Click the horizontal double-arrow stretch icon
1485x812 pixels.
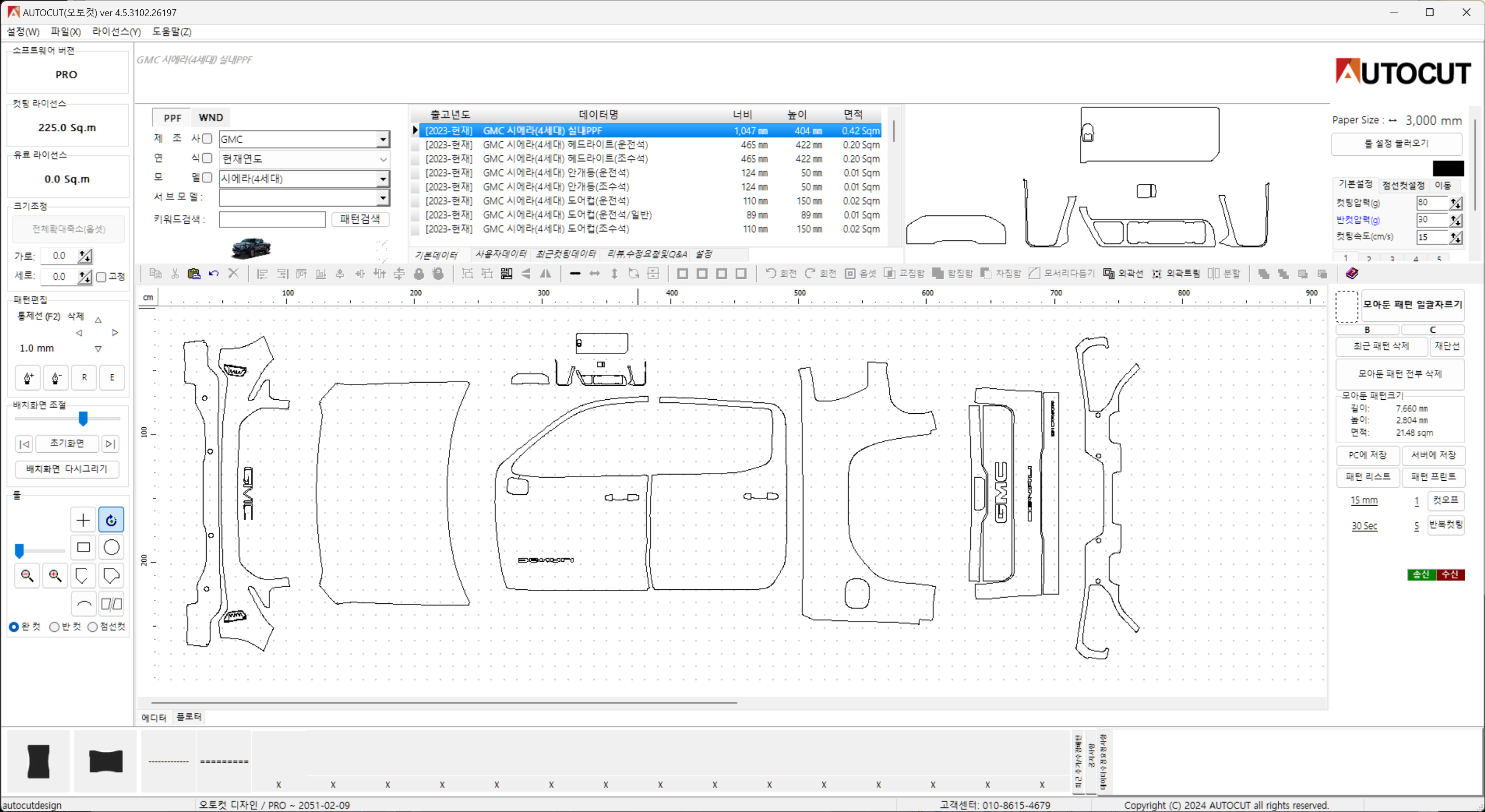594,274
